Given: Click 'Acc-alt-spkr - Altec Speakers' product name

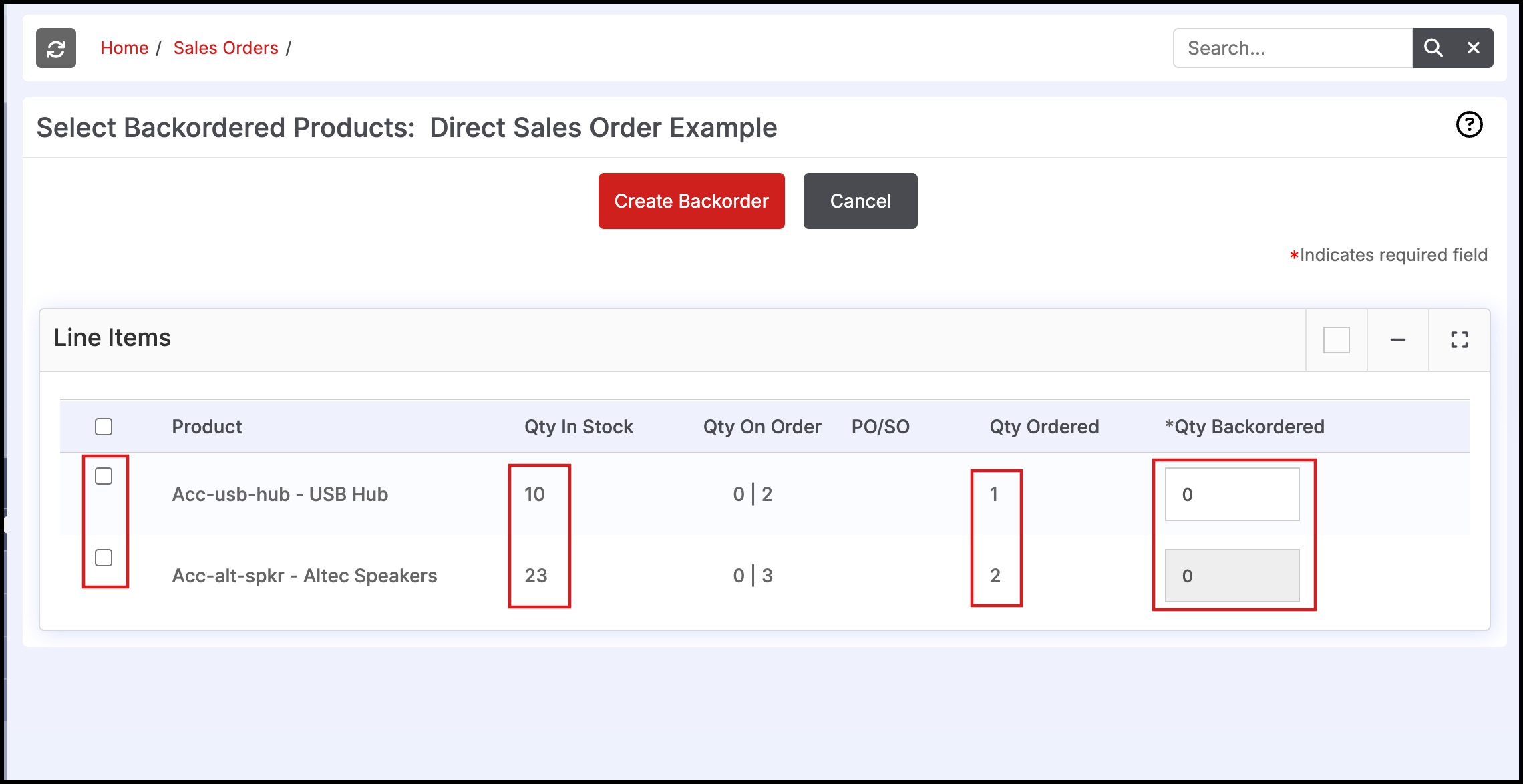Looking at the screenshot, I should (305, 576).
